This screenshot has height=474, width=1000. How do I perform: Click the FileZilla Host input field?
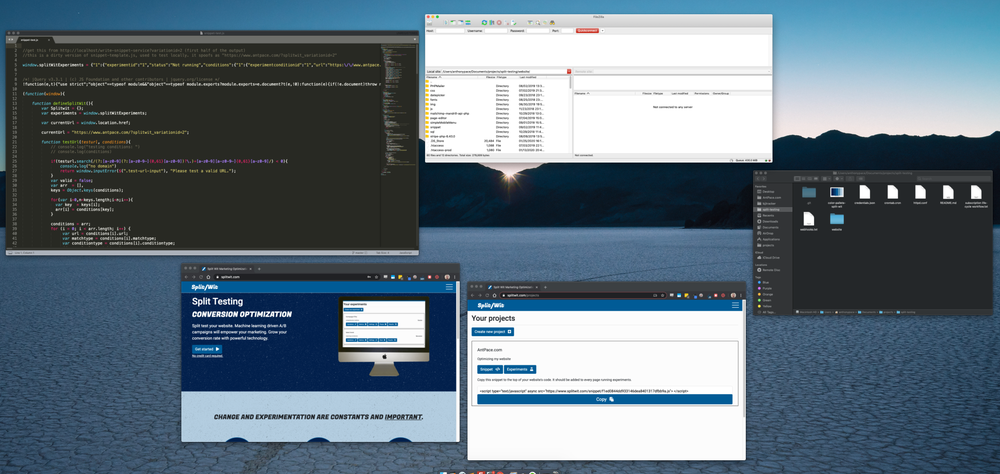[x=450, y=31]
